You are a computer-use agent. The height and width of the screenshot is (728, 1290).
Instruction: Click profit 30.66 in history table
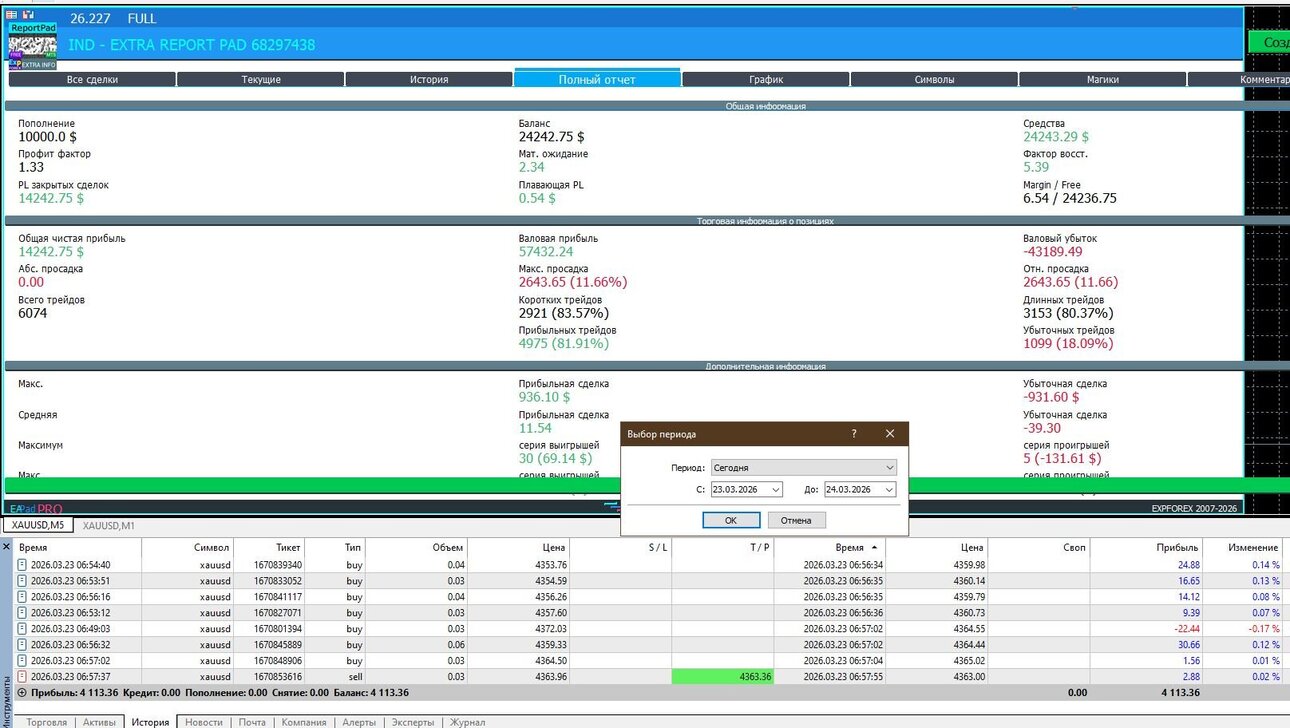tap(1186, 645)
